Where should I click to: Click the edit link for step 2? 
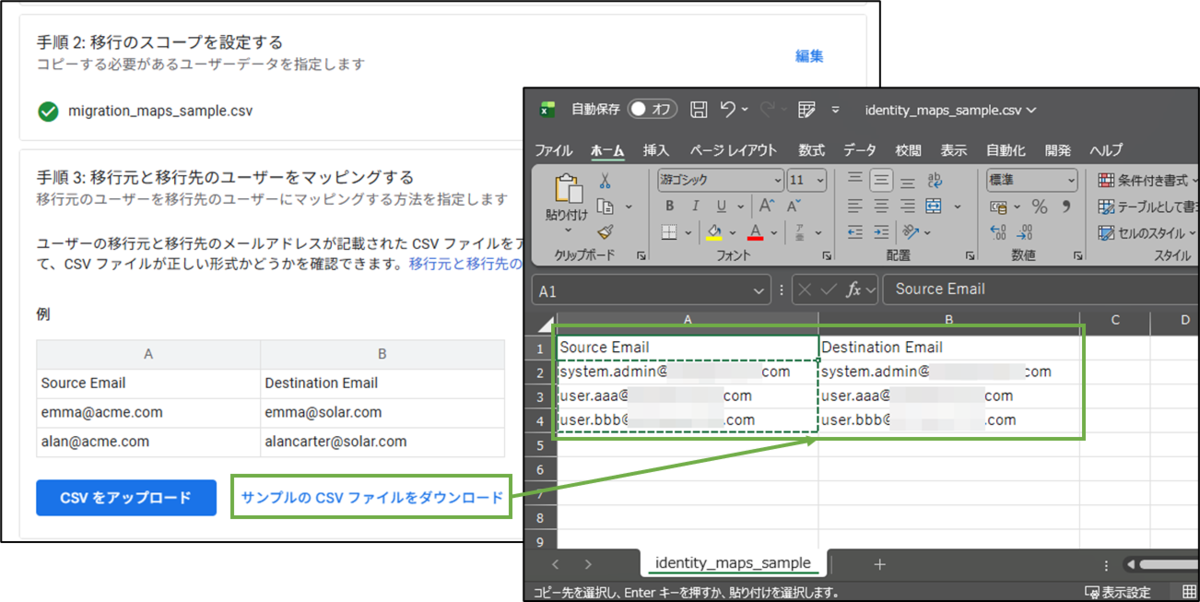[809, 56]
